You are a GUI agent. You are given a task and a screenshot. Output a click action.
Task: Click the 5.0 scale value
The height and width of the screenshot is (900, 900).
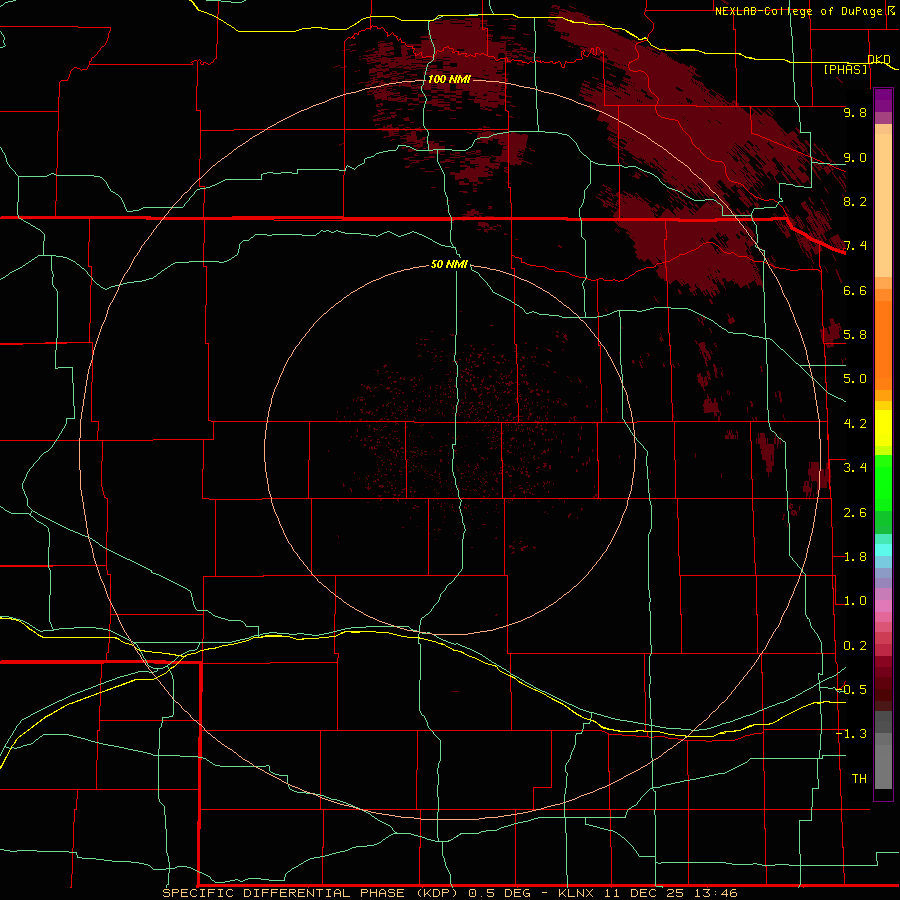[x=855, y=379]
